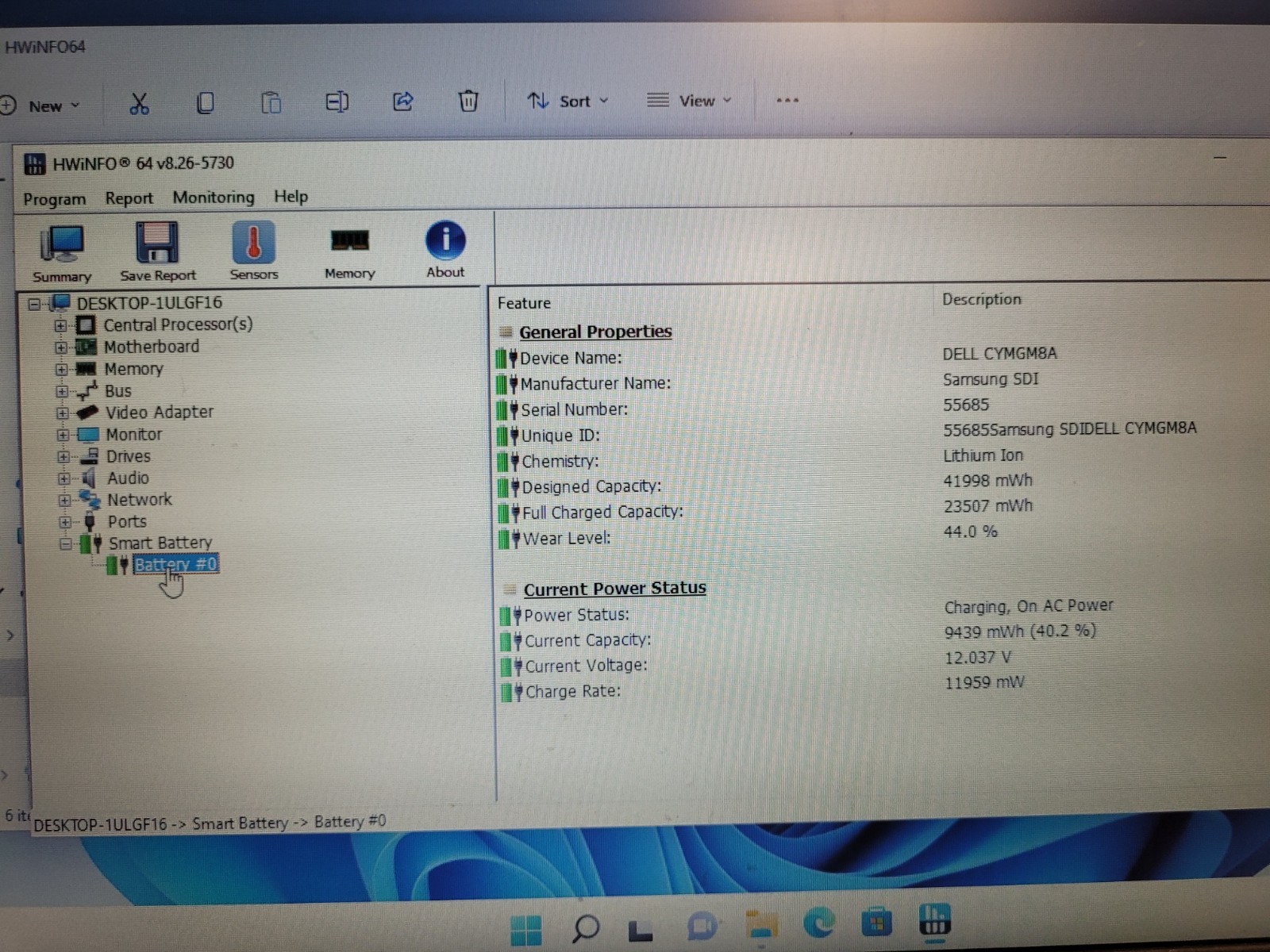Open the Program menu
1270x952 pixels.
coord(54,199)
